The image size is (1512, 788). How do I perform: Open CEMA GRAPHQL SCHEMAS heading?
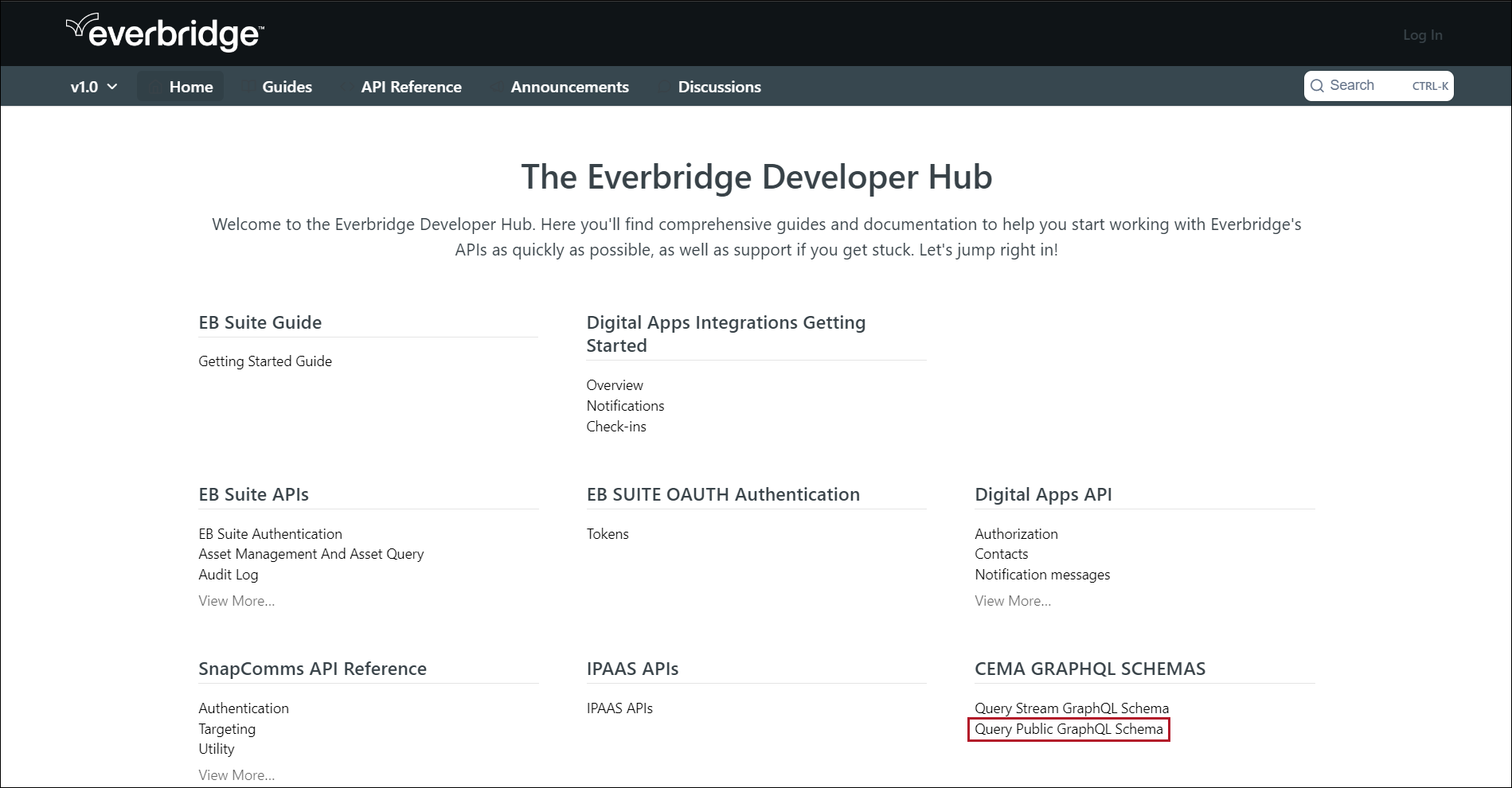tap(1090, 669)
